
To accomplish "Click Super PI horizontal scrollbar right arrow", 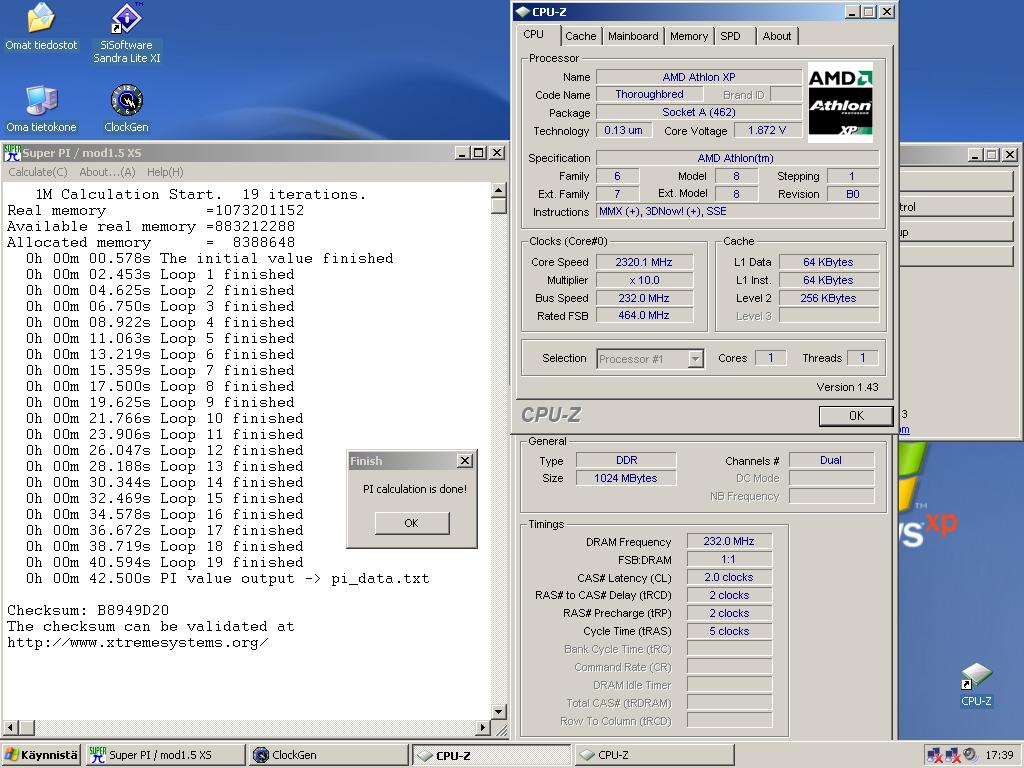I will pos(483,727).
